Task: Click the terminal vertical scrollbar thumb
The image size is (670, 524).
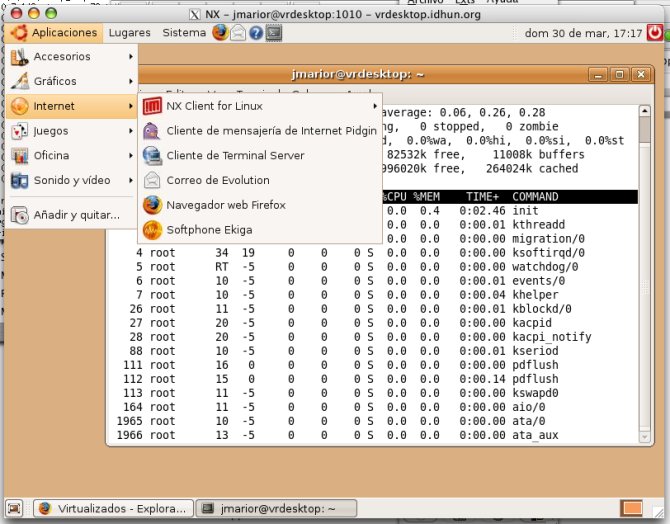Action: [644, 130]
